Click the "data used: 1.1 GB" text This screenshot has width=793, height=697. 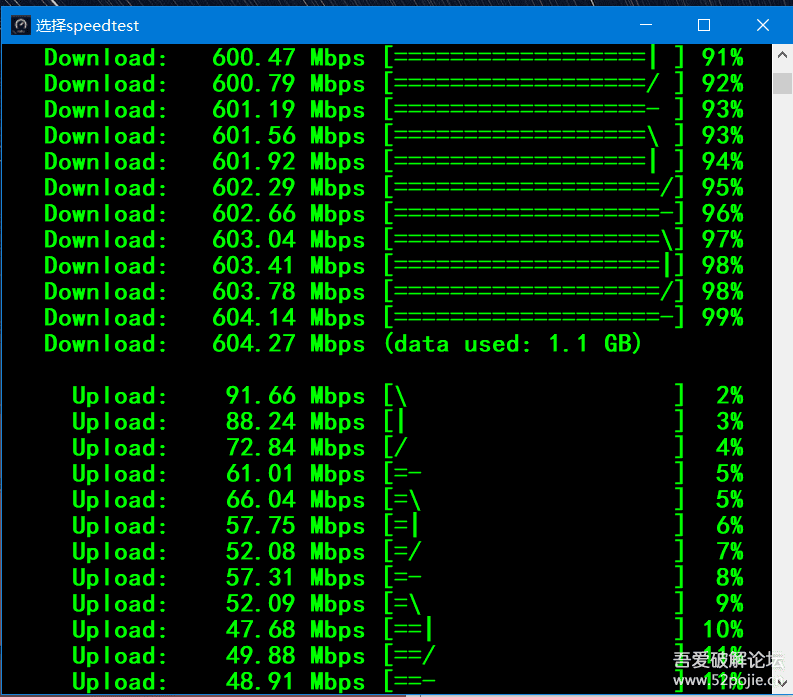coord(512,344)
